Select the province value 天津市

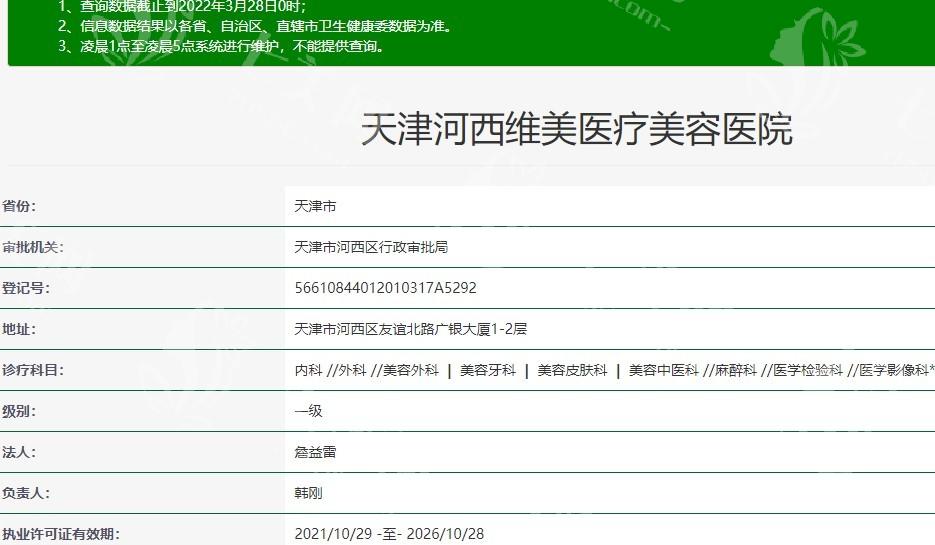tap(315, 206)
